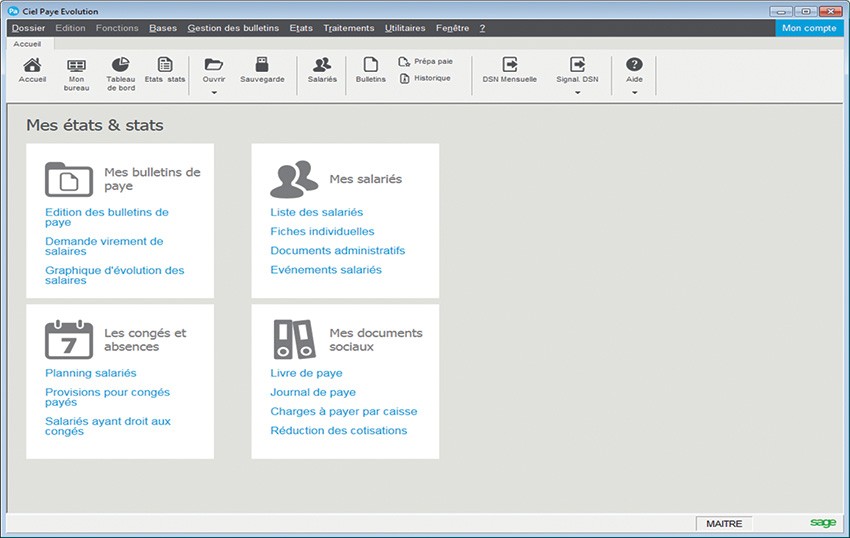The width and height of the screenshot is (850, 538).
Task: Click the Planning salariés link
Action: pos(91,373)
